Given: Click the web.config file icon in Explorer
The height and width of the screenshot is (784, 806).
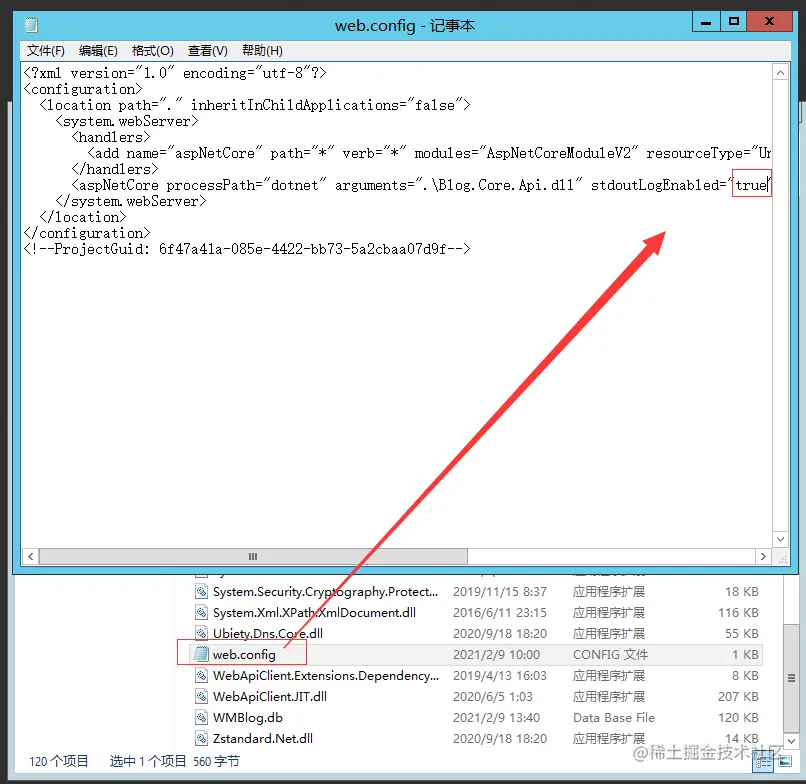Looking at the screenshot, I should 202,654.
